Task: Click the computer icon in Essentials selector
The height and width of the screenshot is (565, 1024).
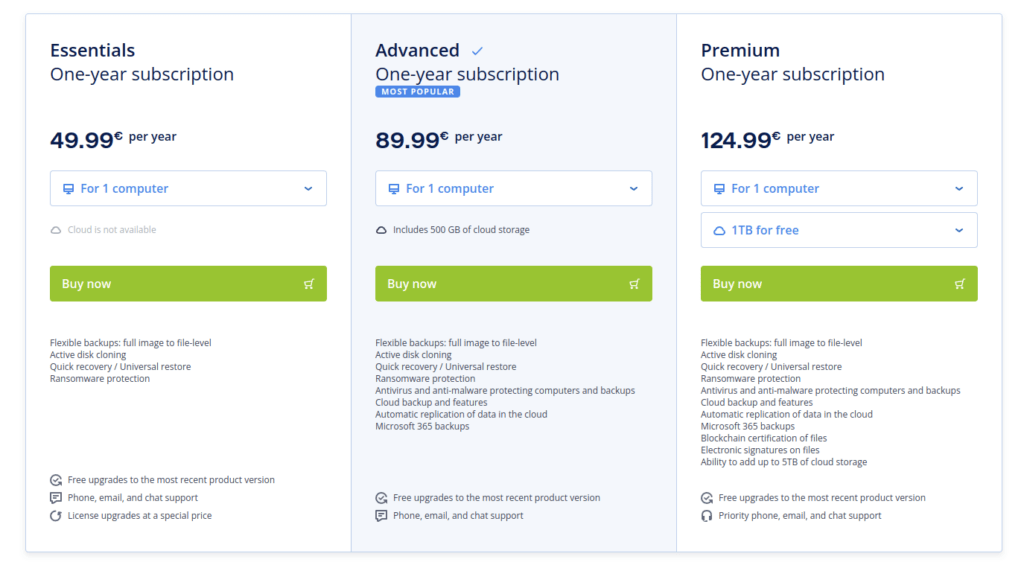Action: (x=68, y=189)
